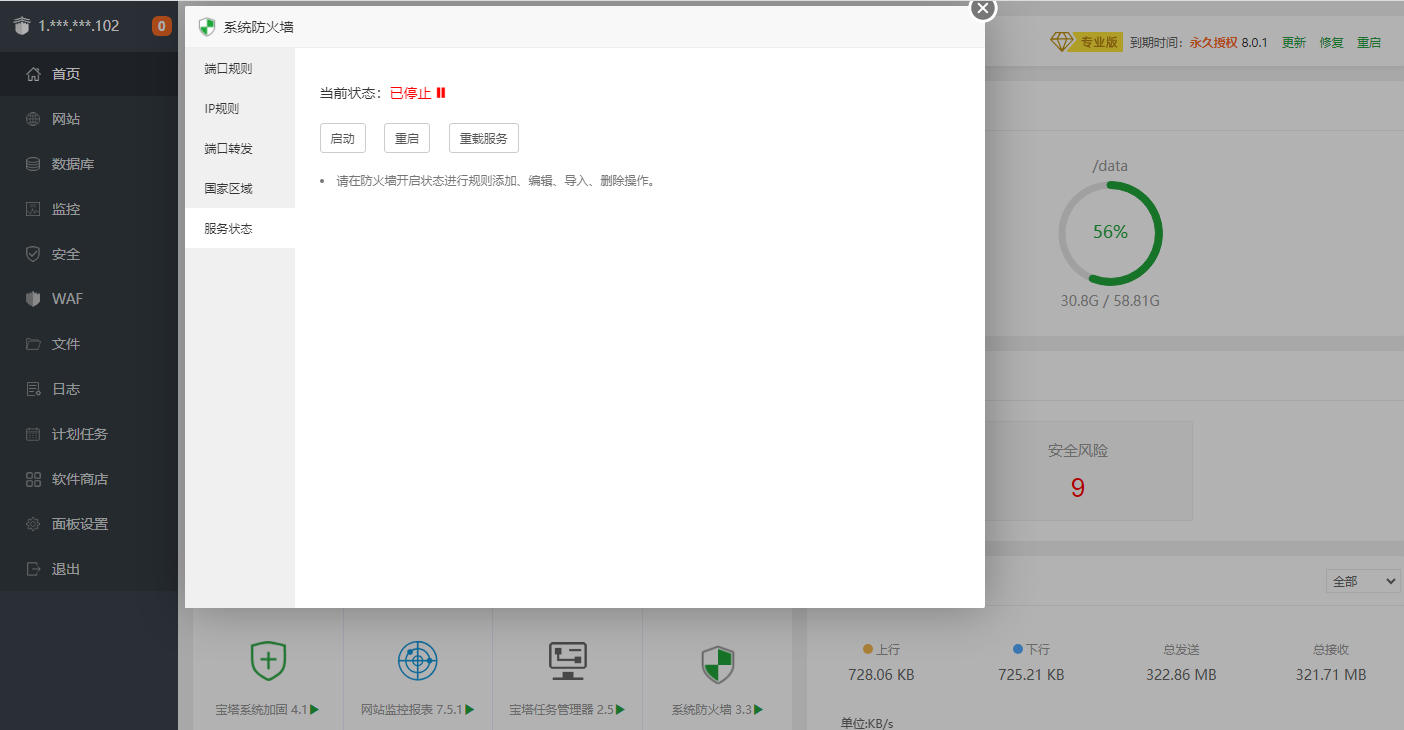Click the 启动 button to start firewall

[x=343, y=138]
